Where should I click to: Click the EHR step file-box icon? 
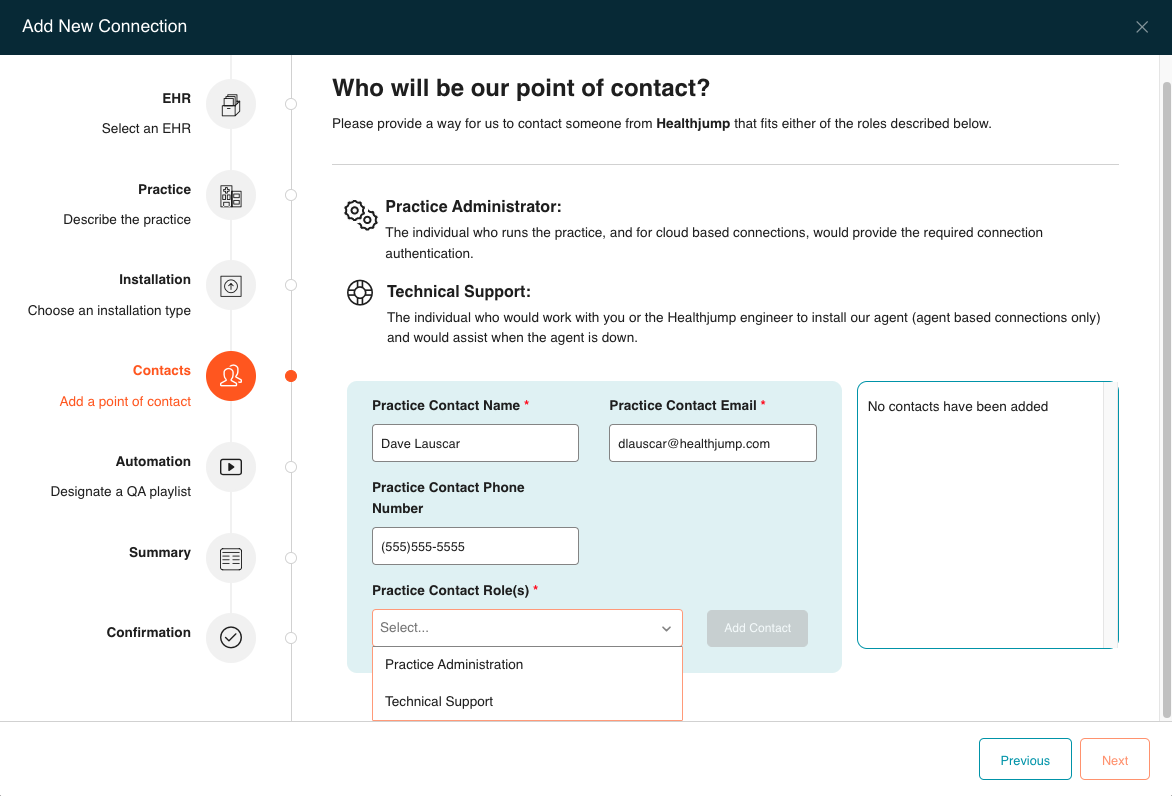(231, 105)
